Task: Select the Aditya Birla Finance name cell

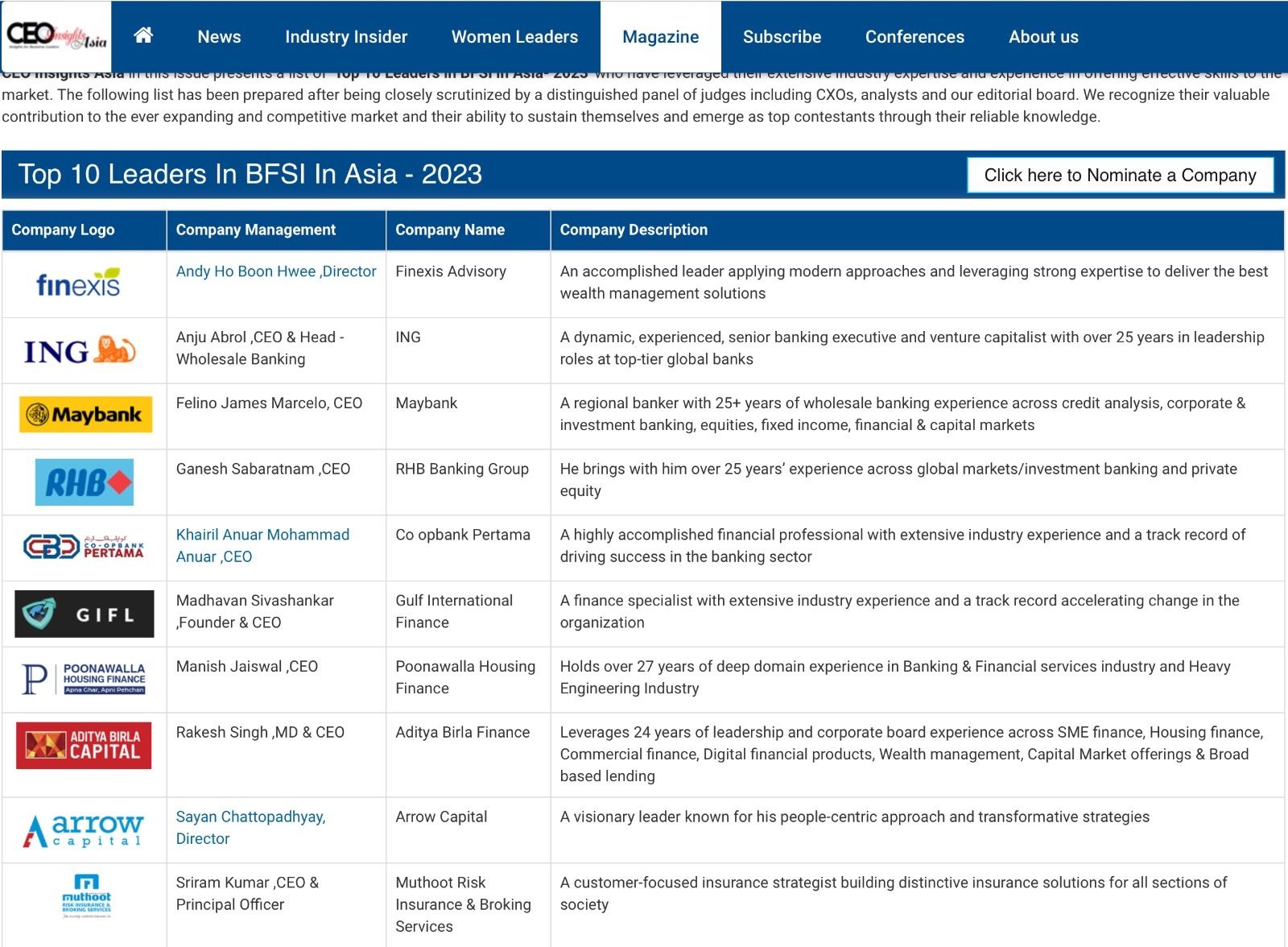Action: click(x=469, y=755)
